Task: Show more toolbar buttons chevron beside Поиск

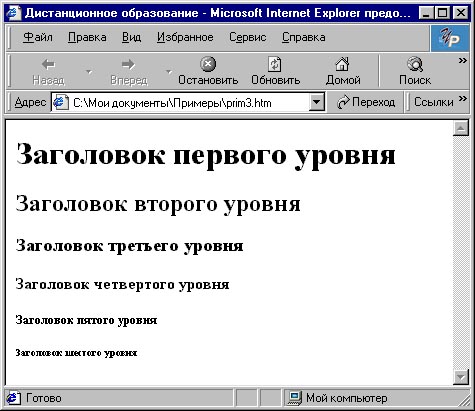Action: click(x=463, y=61)
